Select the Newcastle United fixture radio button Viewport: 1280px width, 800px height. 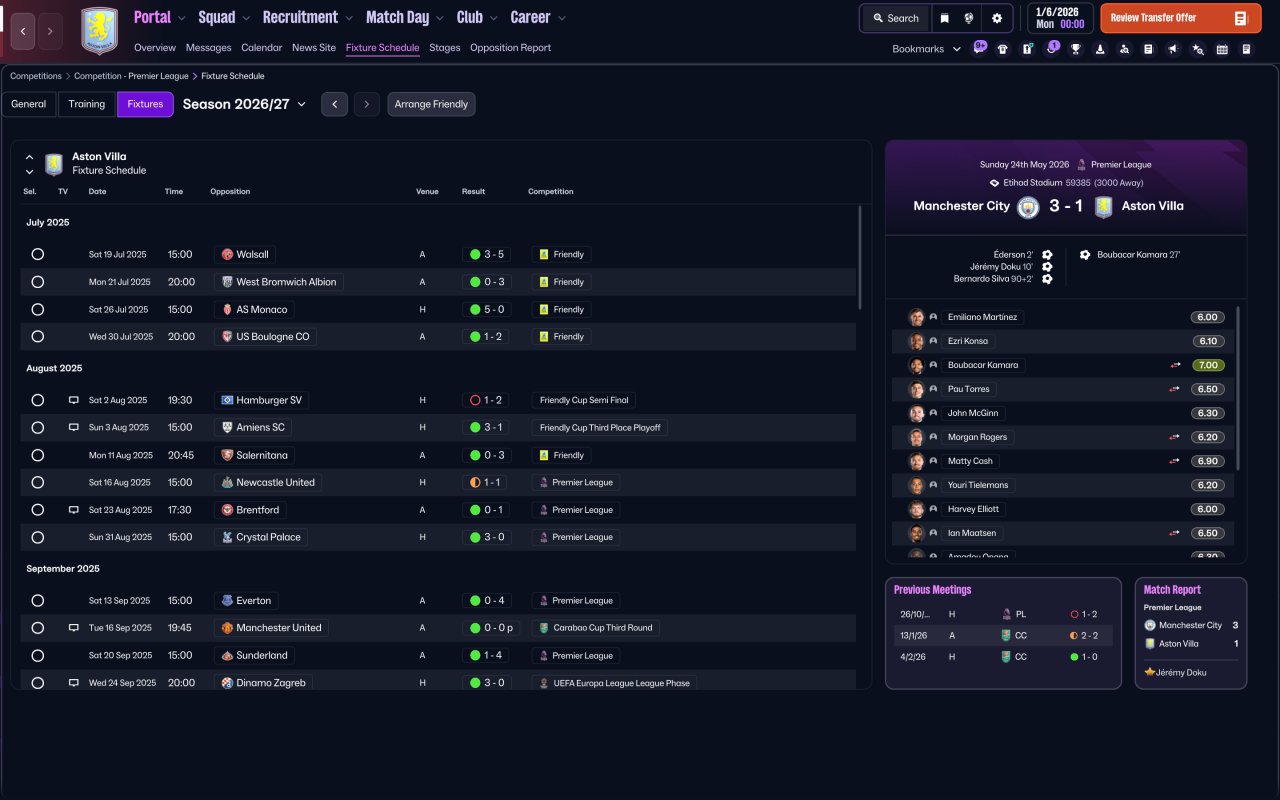click(x=37, y=482)
